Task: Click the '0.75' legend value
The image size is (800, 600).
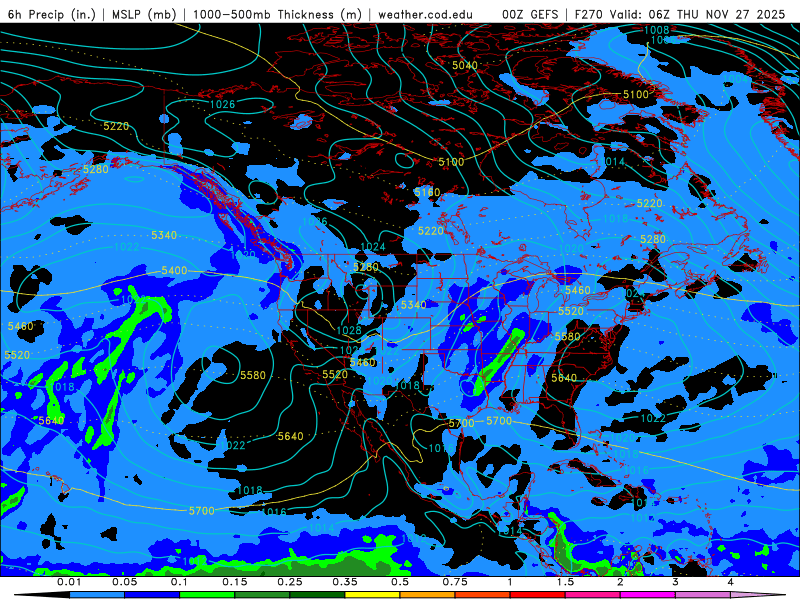Action: (x=455, y=582)
